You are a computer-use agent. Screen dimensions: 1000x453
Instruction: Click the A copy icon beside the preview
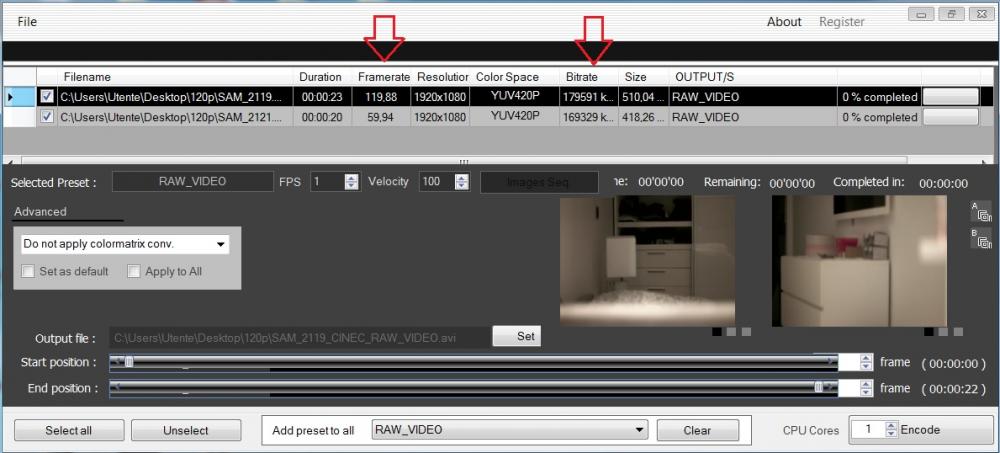point(981,211)
